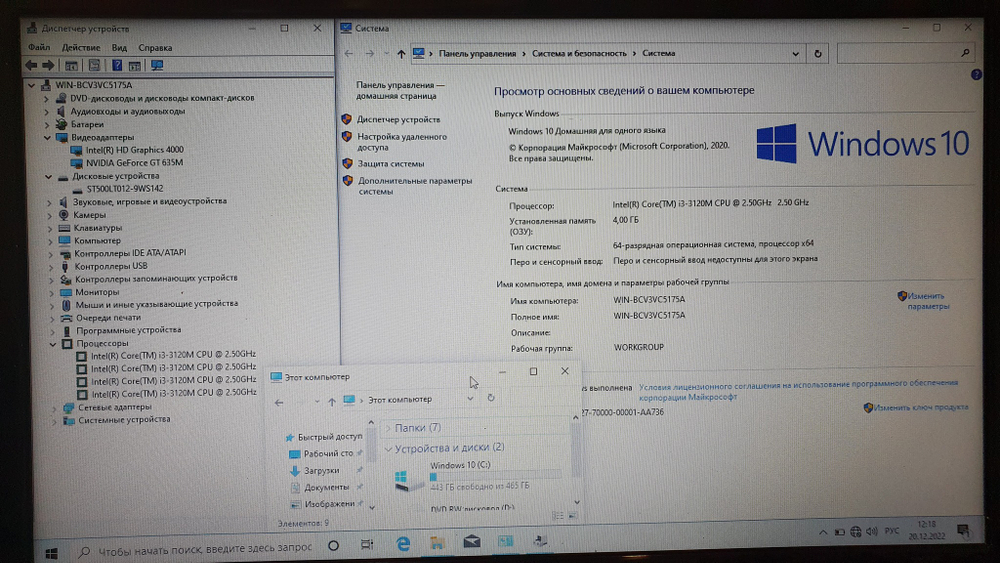Open Дополнительные параметры системы link
Image resolution: width=1000 pixels, height=563 pixels.
415,186
